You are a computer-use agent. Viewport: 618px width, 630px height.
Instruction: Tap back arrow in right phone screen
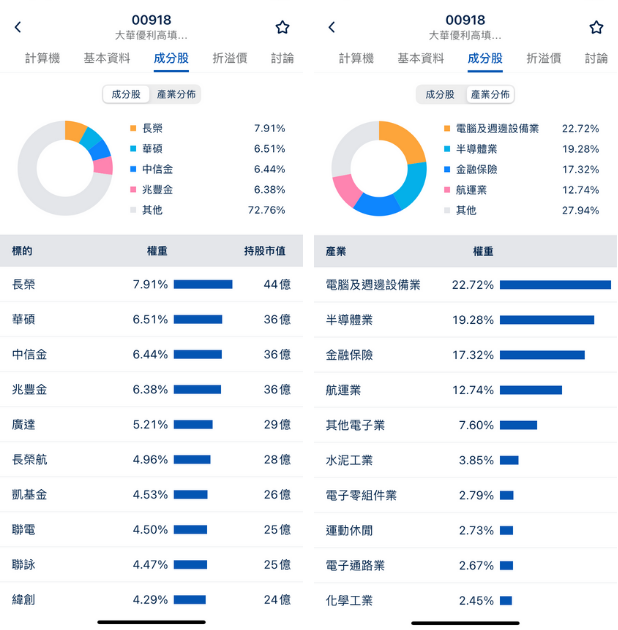tap(332, 27)
